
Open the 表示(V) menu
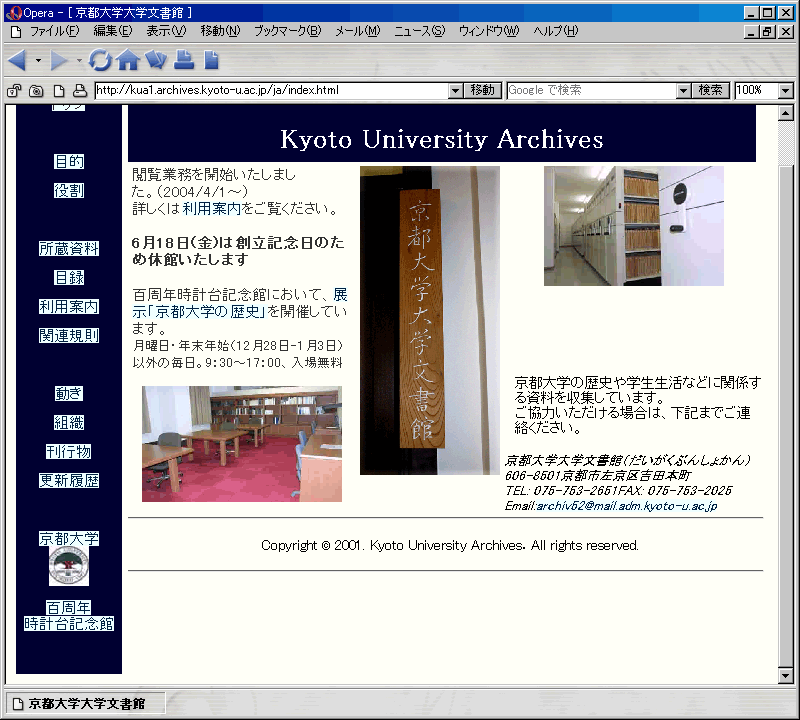166,31
